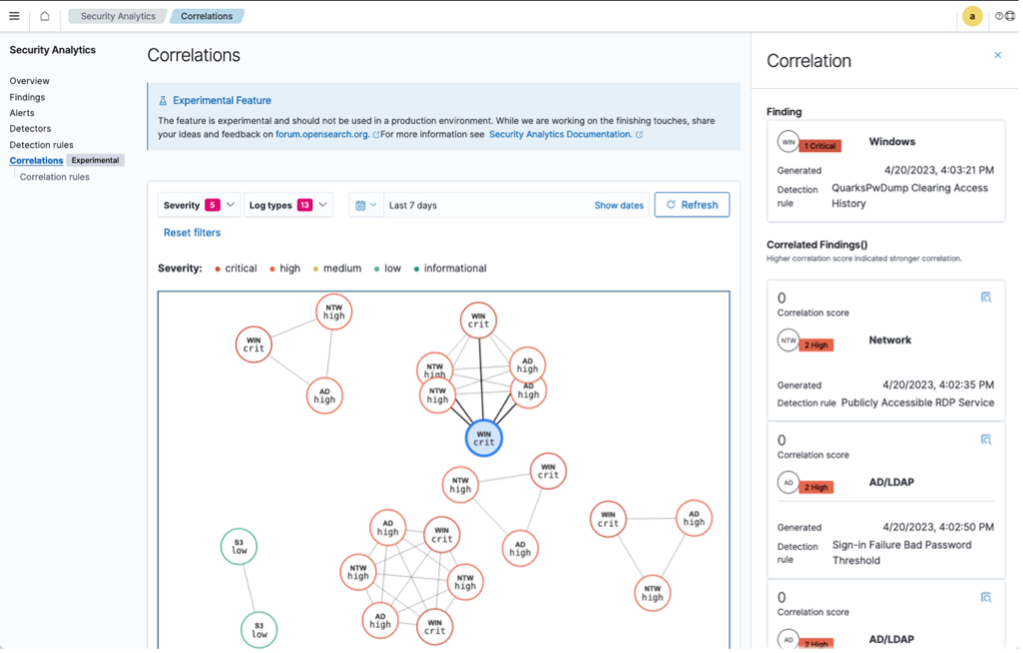
Task: Switch to the Correlations breadcrumb tab
Action: [207, 16]
